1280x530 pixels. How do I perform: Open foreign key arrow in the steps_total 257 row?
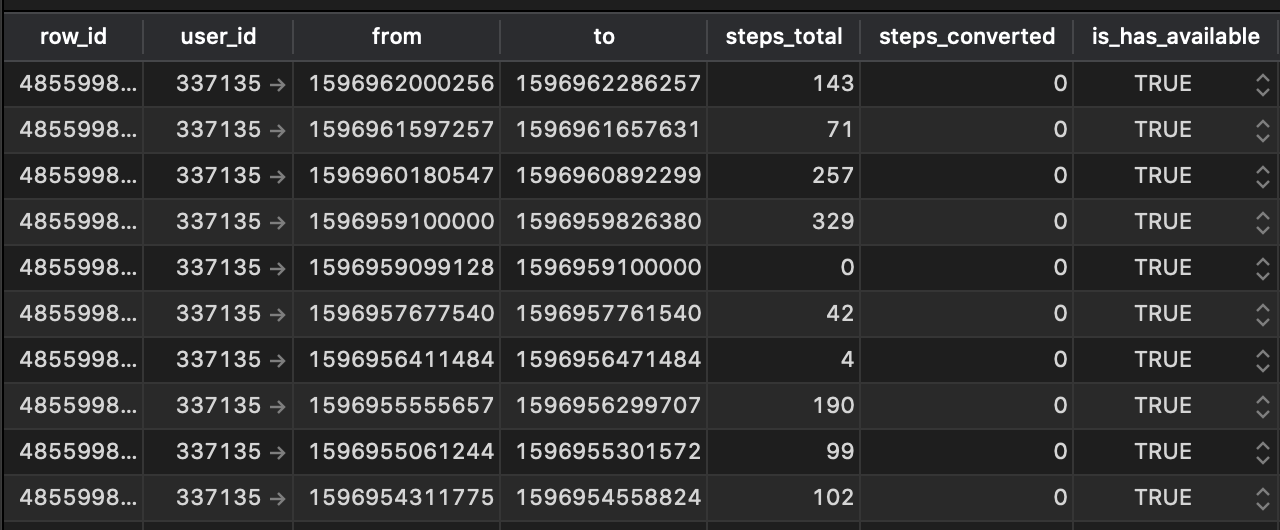pos(278,176)
